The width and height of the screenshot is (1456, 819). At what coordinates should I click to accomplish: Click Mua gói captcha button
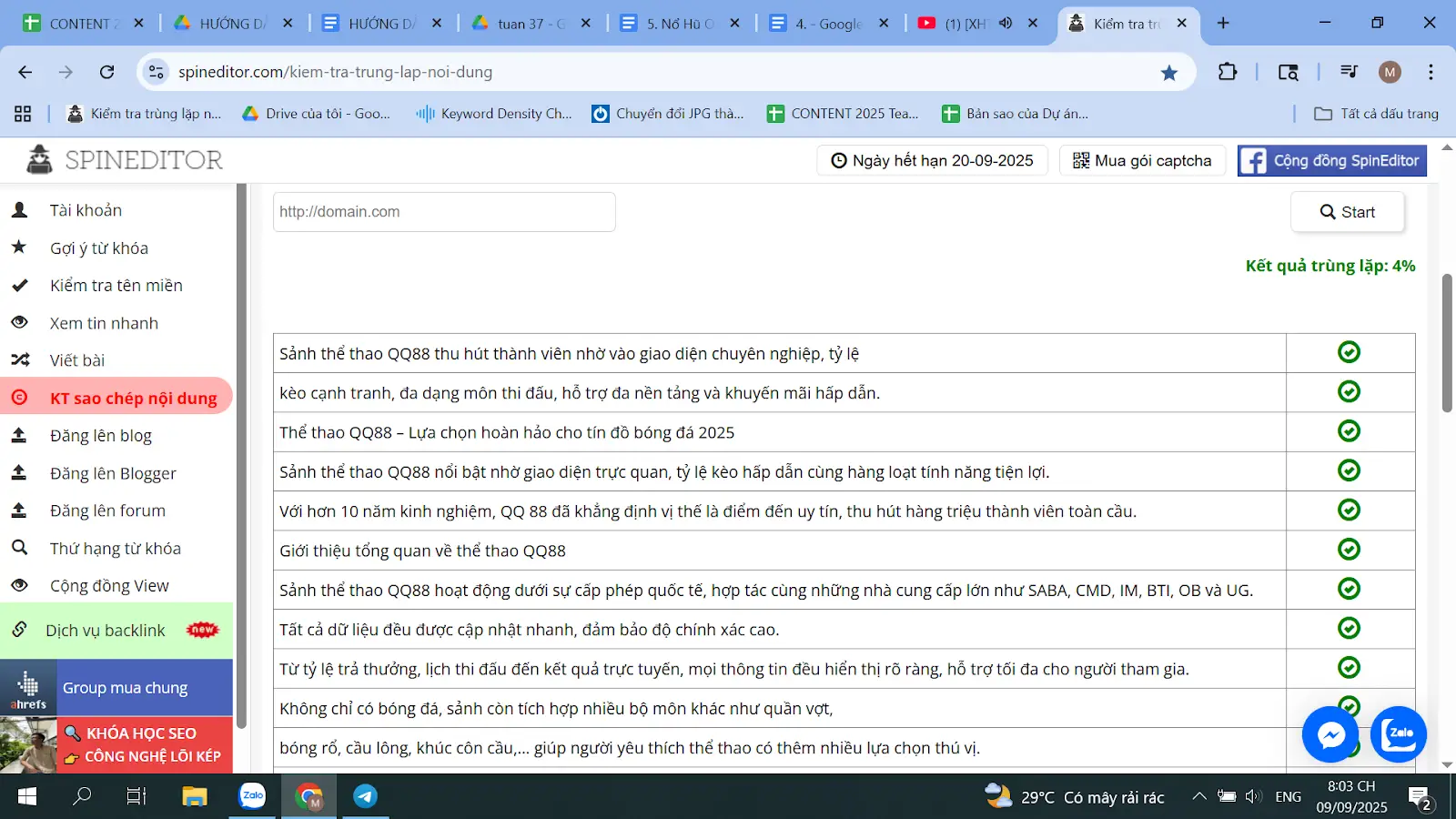(1143, 161)
